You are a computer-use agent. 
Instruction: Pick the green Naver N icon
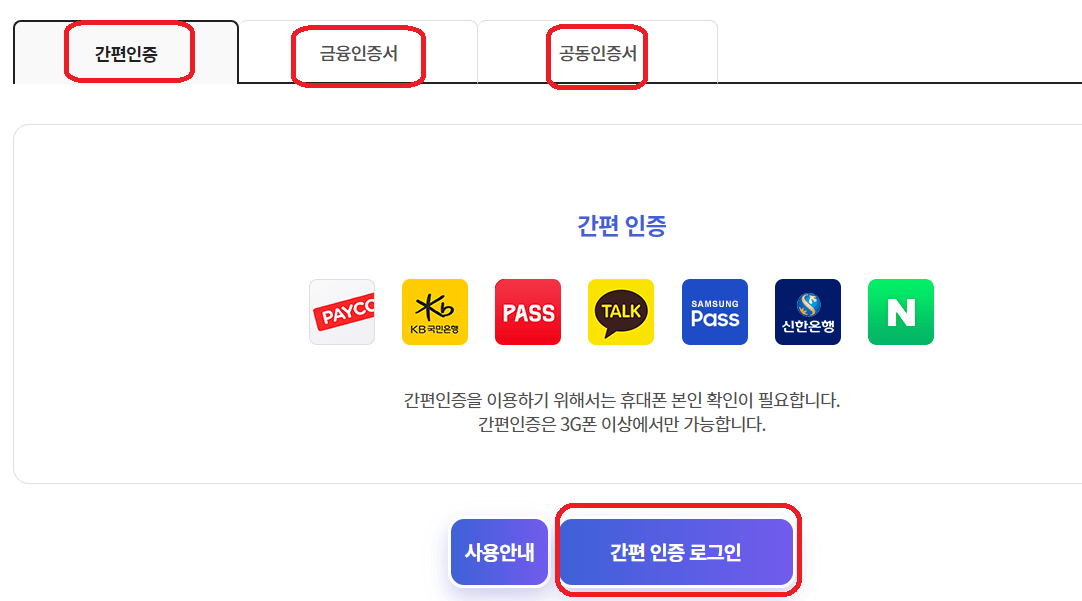(901, 312)
